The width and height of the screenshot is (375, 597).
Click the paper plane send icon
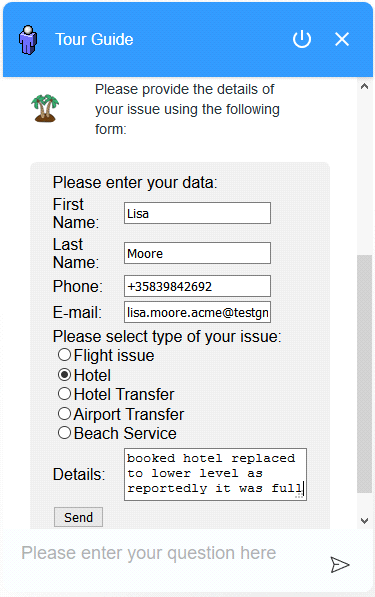[340, 565]
